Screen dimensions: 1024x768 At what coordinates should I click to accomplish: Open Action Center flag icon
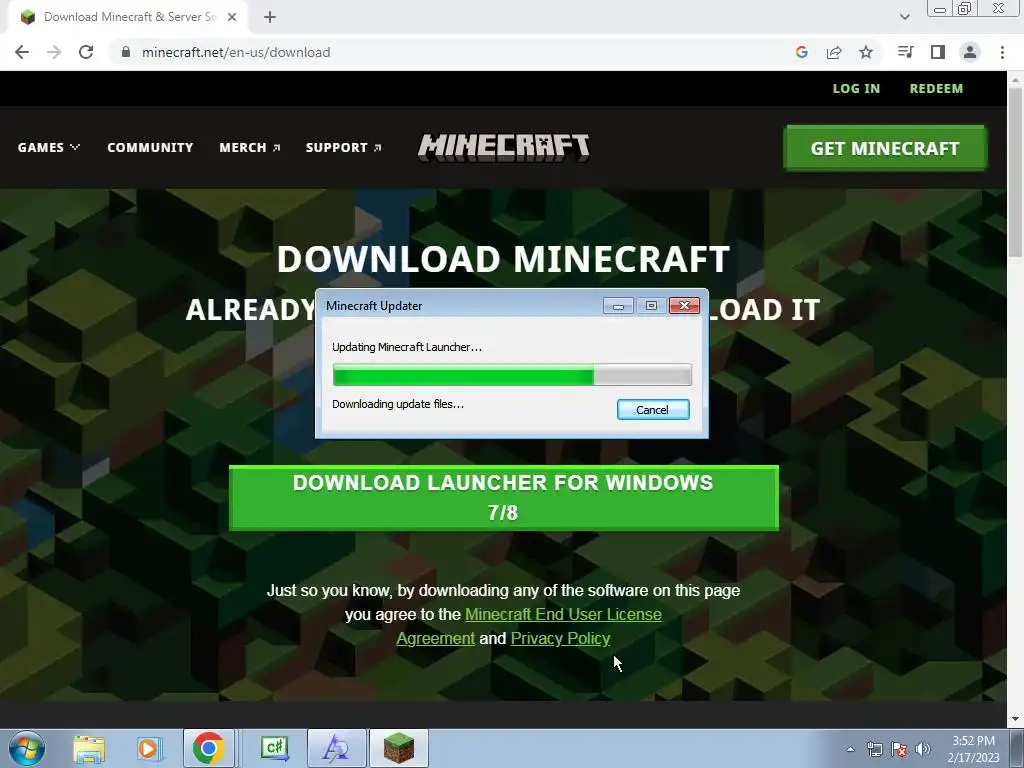point(899,749)
